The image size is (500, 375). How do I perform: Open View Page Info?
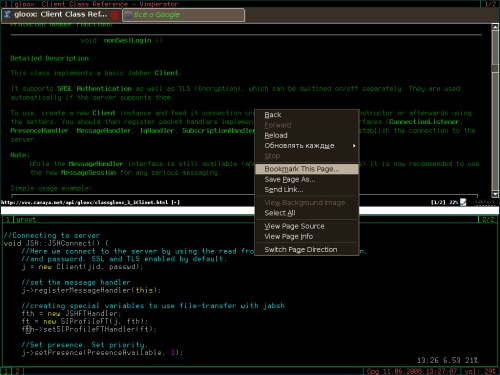tap(307, 236)
